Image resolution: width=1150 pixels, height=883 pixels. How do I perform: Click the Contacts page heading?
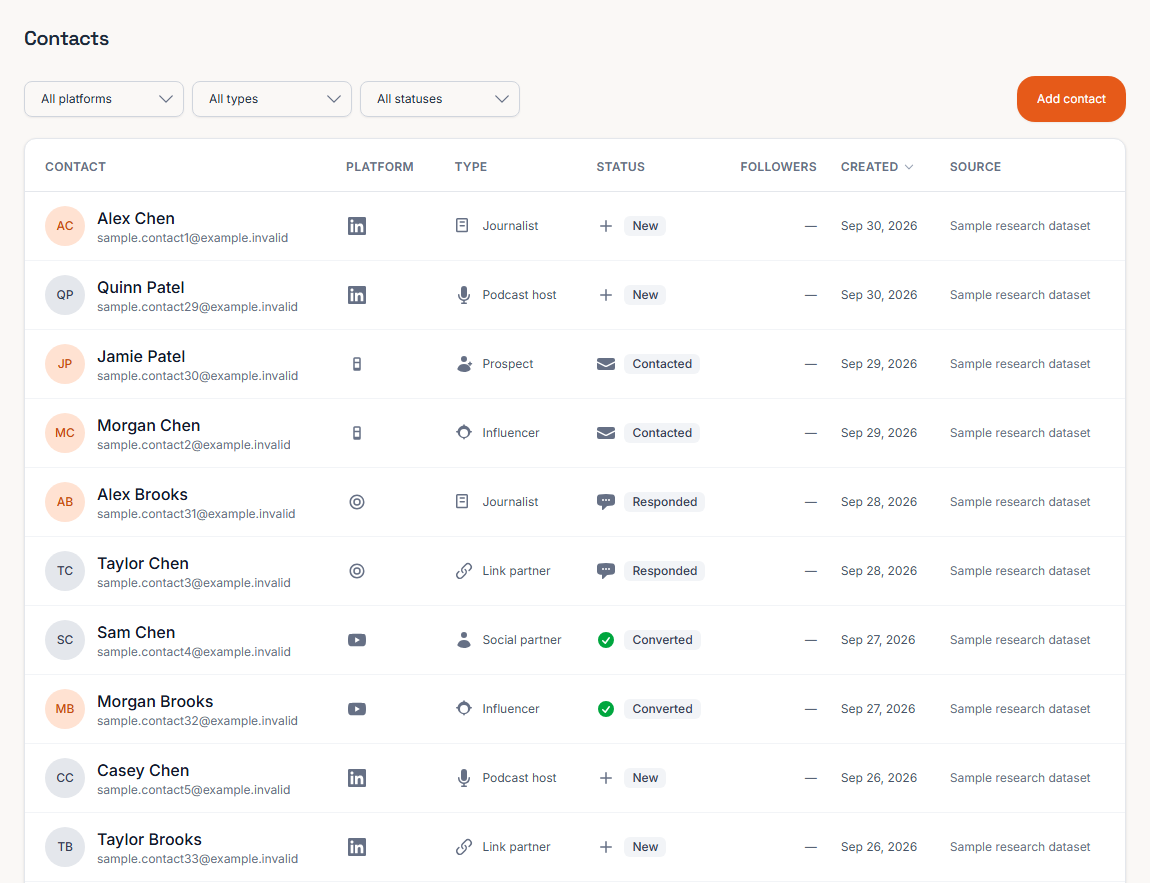(x=67, y=38)
